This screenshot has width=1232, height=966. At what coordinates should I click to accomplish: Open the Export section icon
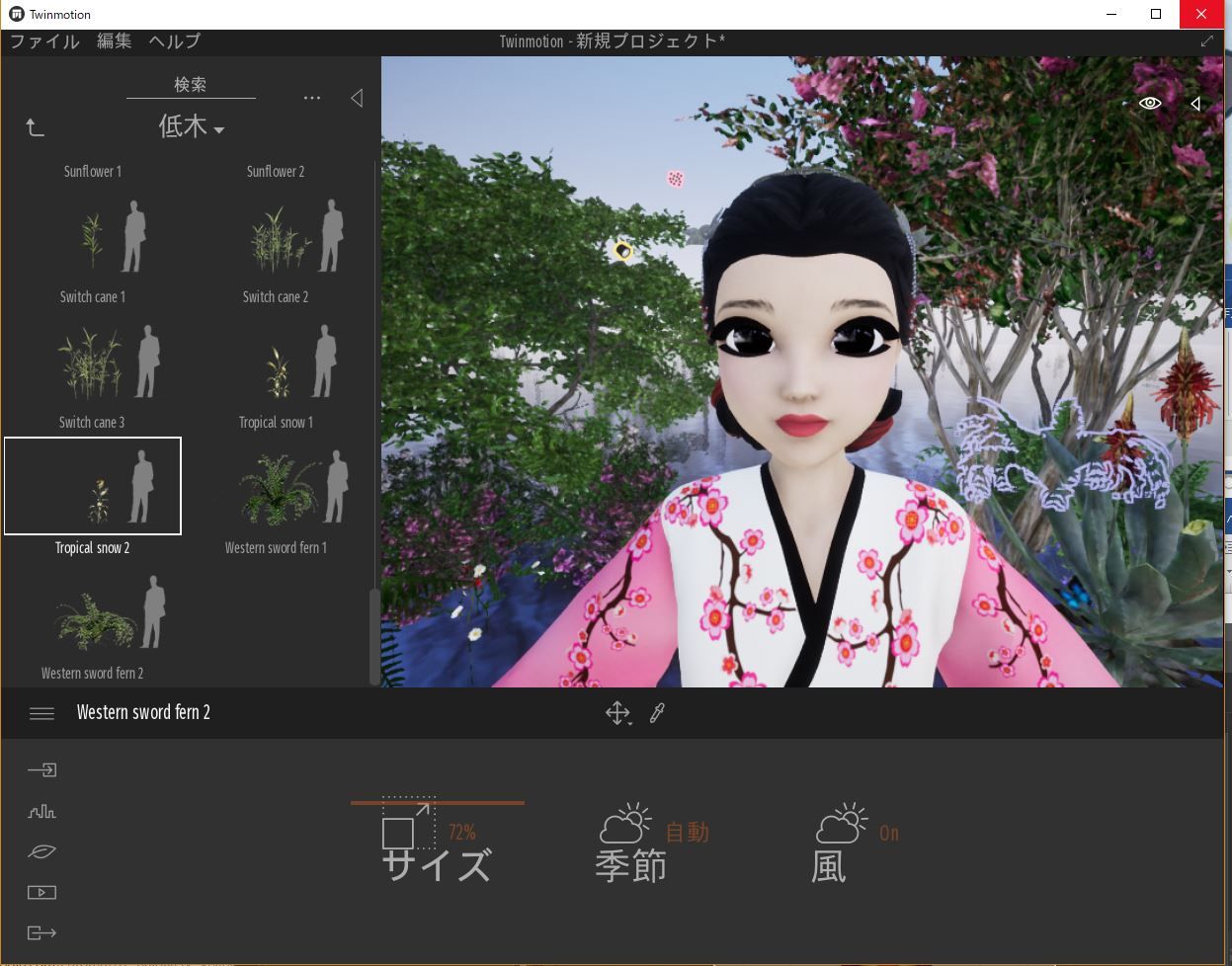coord(41,932)
